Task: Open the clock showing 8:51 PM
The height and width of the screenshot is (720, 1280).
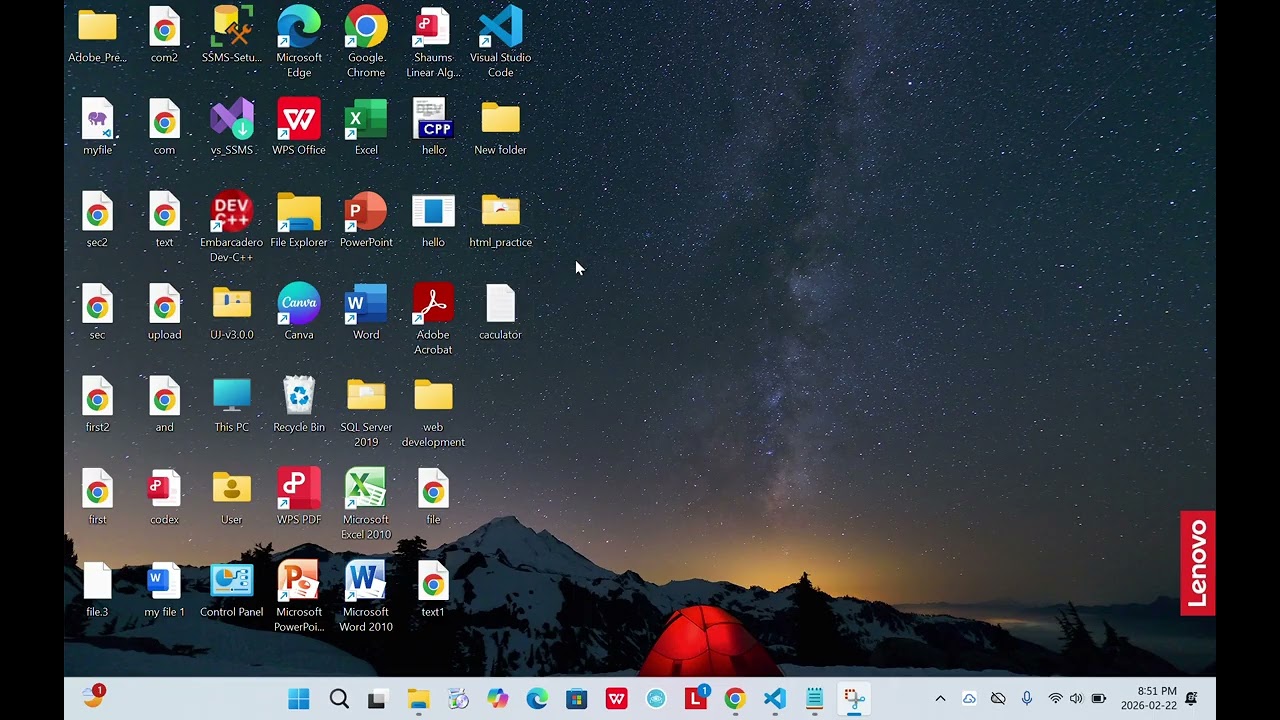Action: point(1149,698)
